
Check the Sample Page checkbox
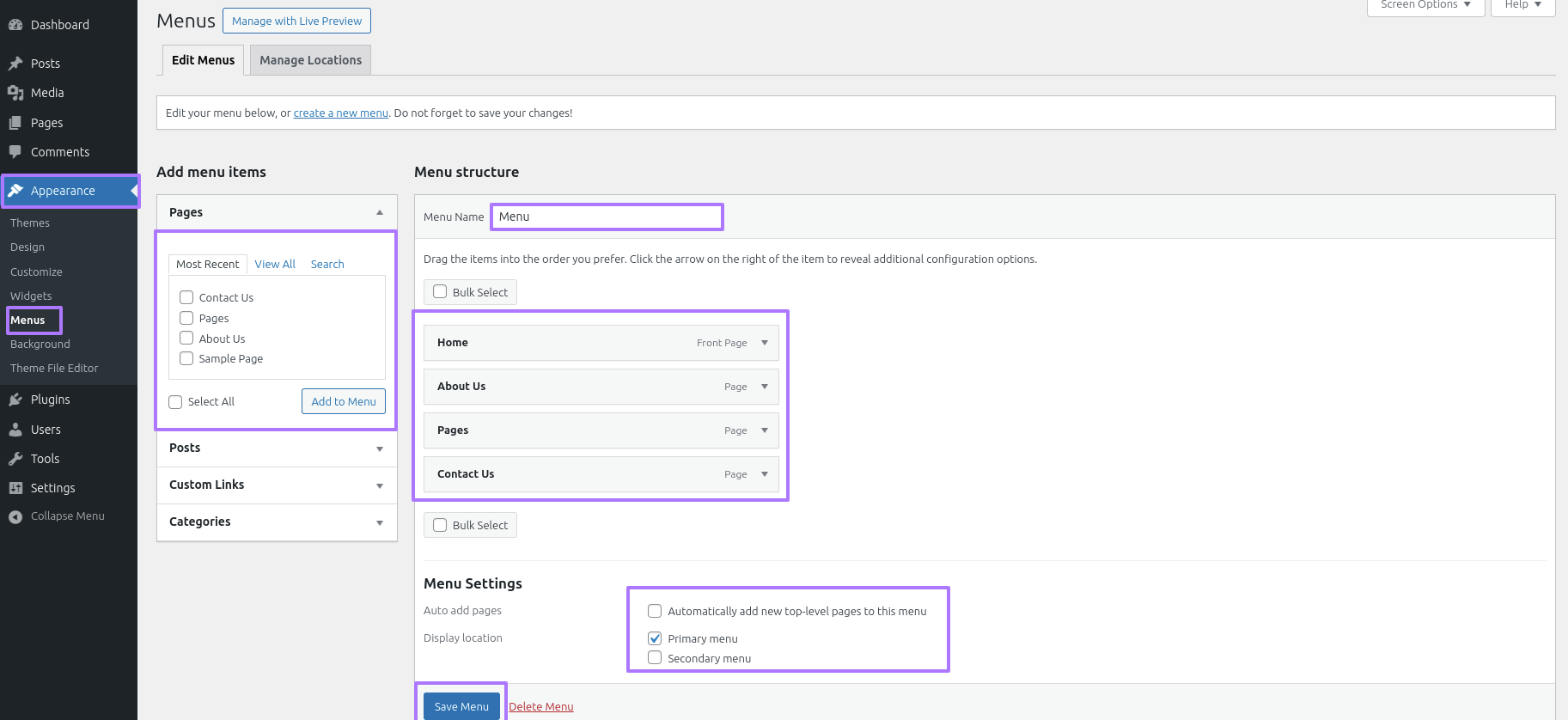click(x=186, y=358)
